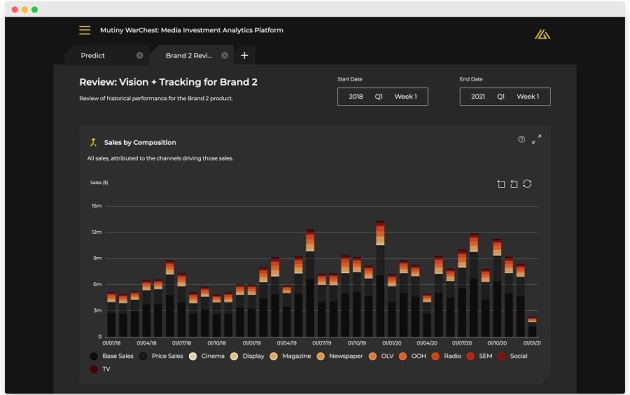This screenshot has height=395, width=630.
Task: Toggle Base Sales legend series
Action: point(112,356)
